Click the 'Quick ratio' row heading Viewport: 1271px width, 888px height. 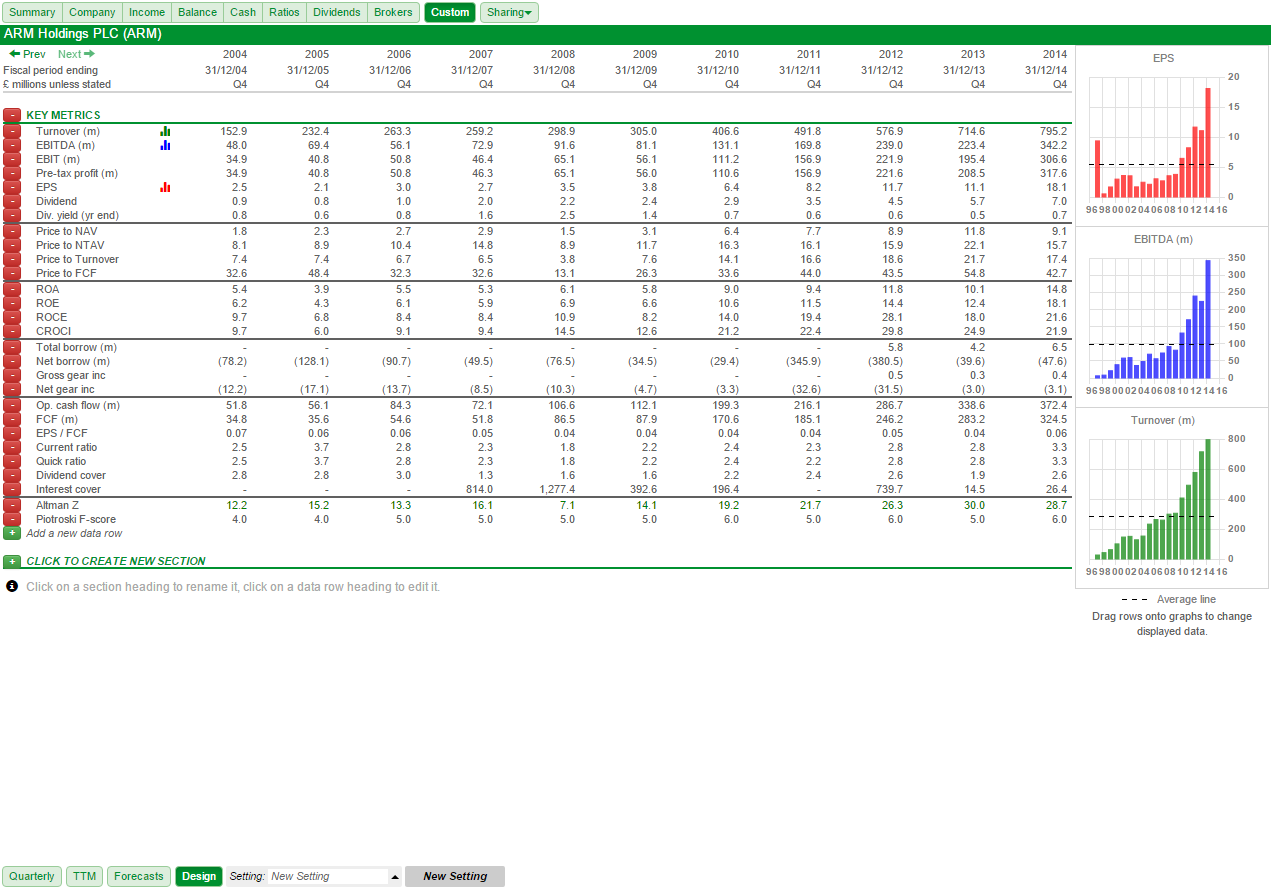tap(61, 461)
